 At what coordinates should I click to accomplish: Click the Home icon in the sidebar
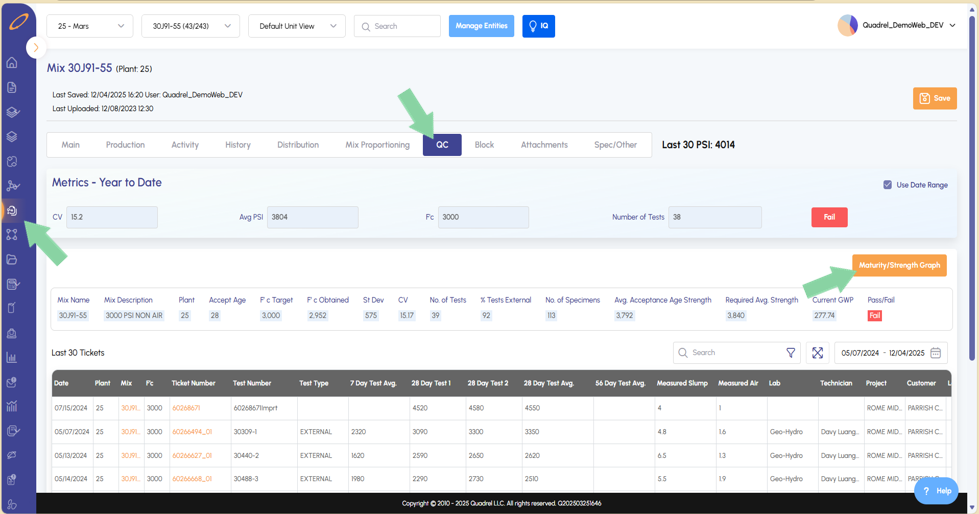pyautogui.click(x=12, y=63)
